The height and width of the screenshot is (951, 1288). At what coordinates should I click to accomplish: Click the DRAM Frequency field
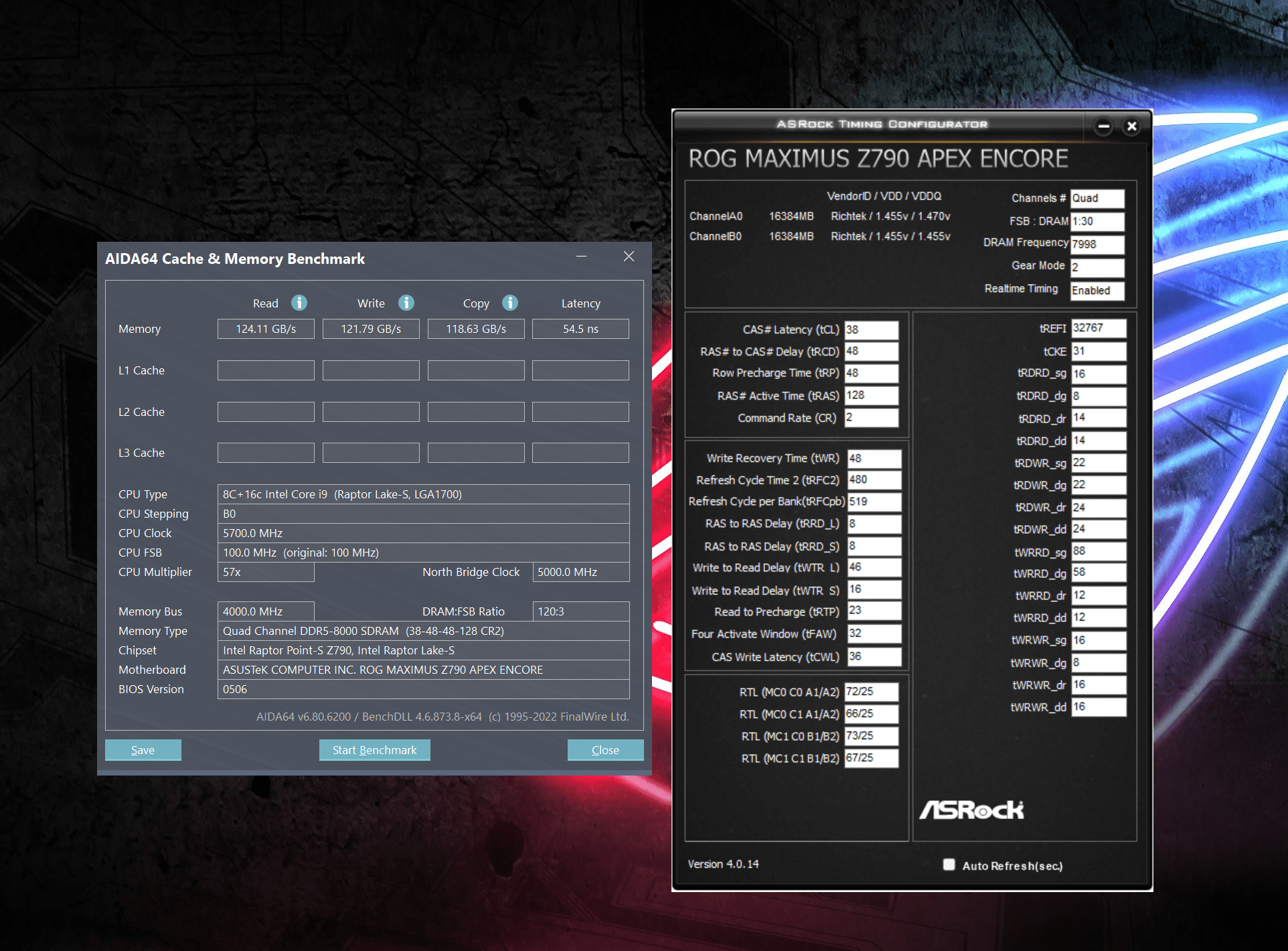[1097, 244]
